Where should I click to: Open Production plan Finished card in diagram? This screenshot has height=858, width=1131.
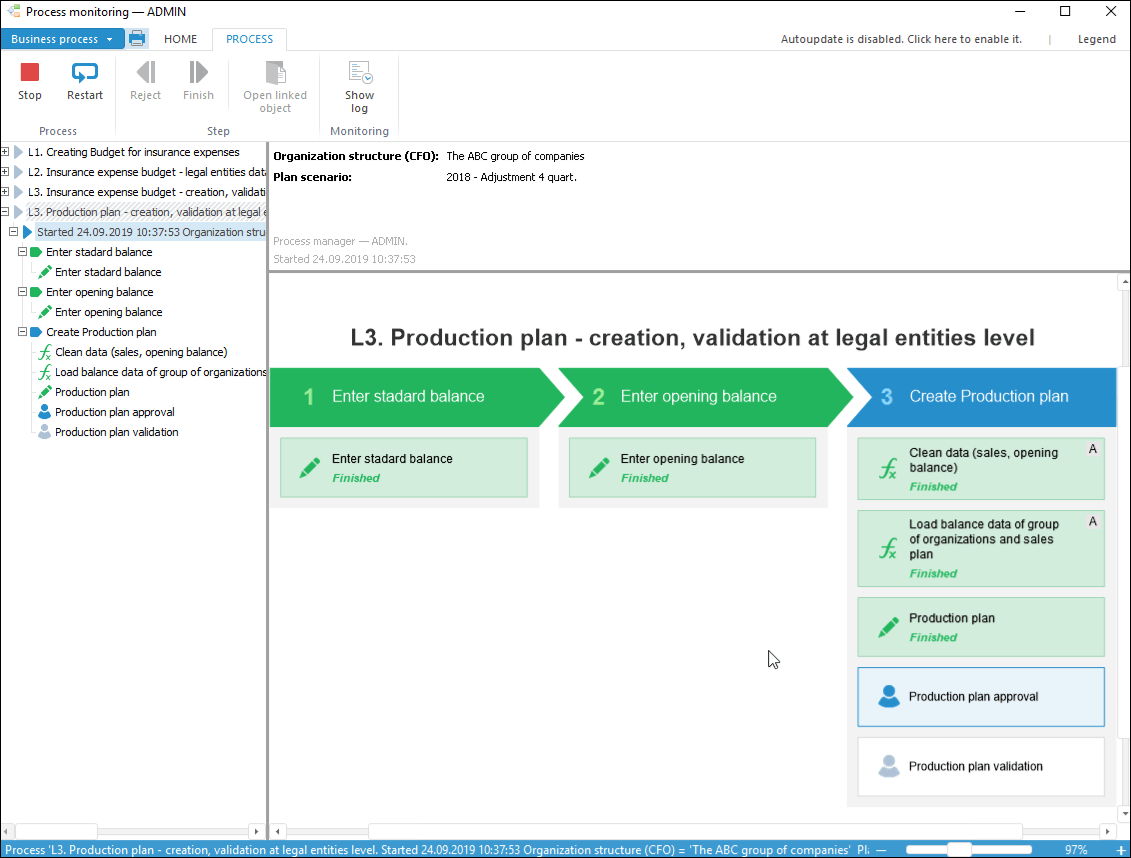[981, 627]
